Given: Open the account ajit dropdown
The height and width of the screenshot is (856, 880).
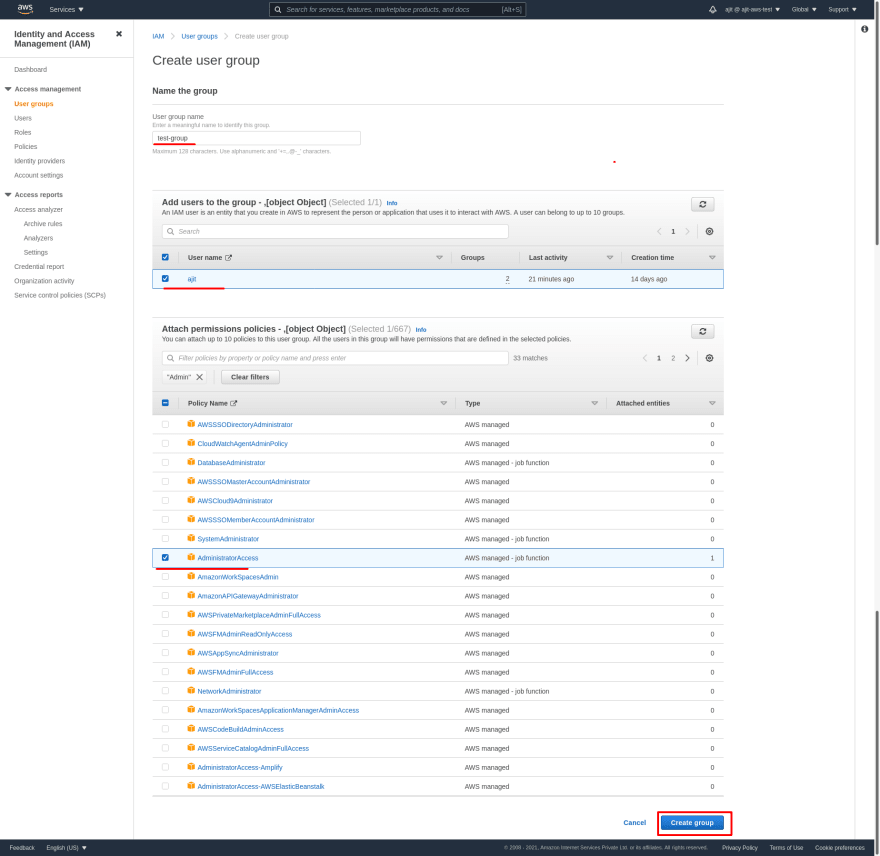Looking at the screenshot, I should 752,10.
